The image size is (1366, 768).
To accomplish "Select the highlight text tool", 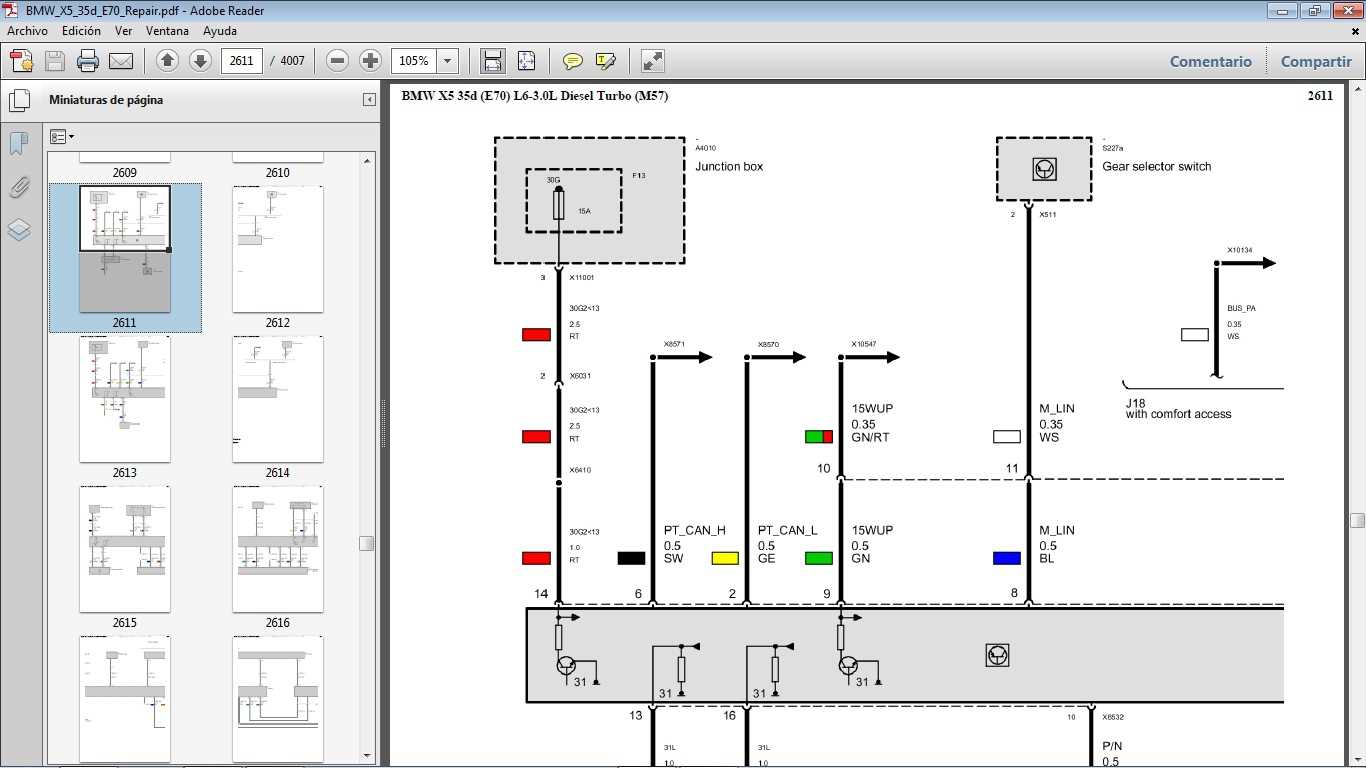I will pyautogui.click(x=605, y=61).
